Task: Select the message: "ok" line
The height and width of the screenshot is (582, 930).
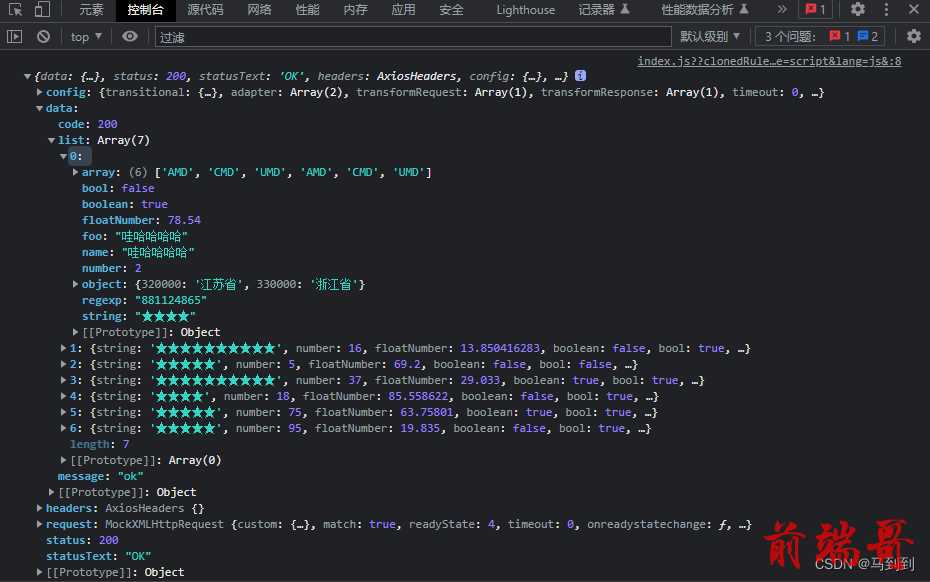Action: click(x=101, y=476)
